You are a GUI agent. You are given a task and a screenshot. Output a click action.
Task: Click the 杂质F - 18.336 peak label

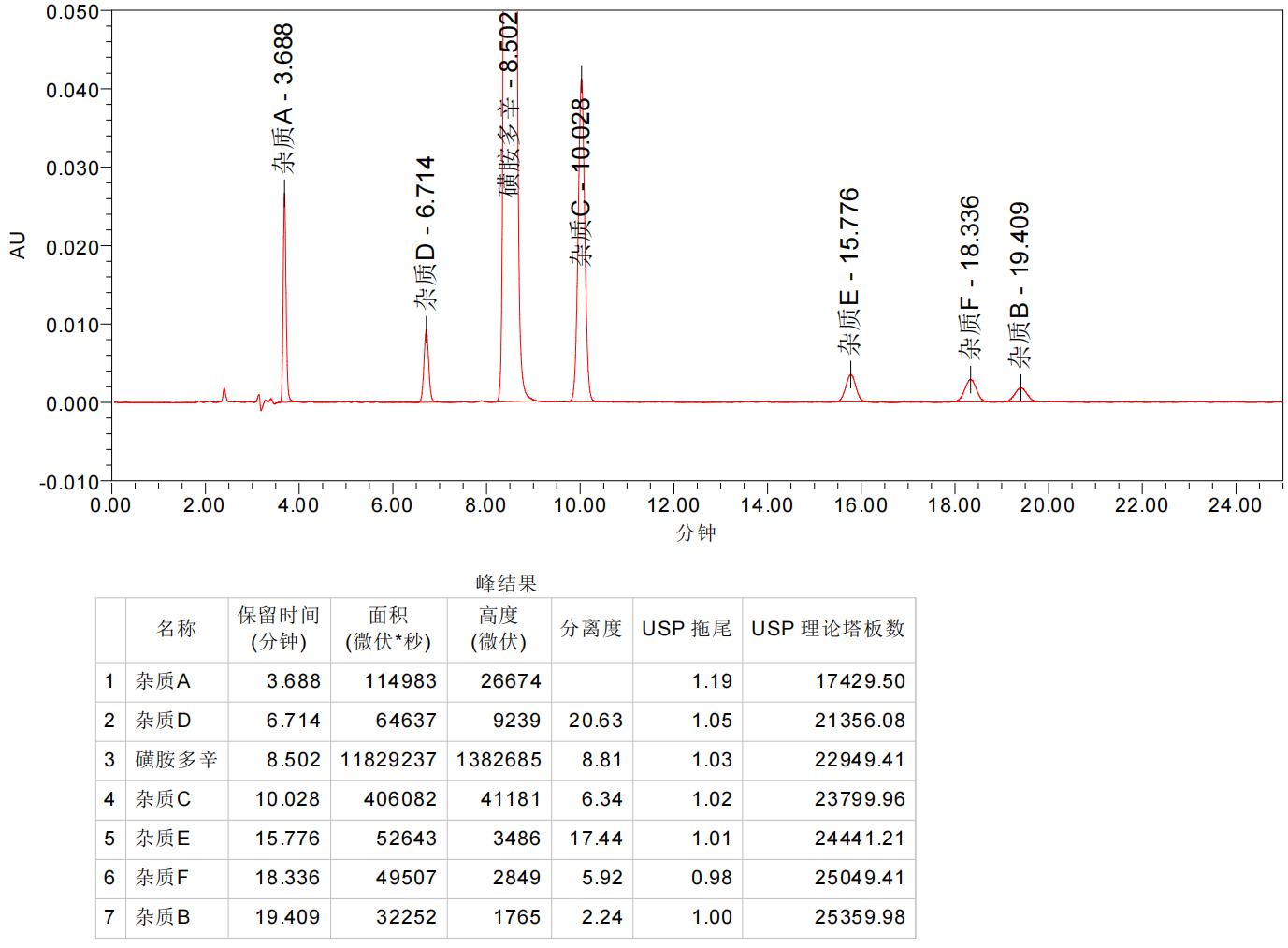point(970,277)
